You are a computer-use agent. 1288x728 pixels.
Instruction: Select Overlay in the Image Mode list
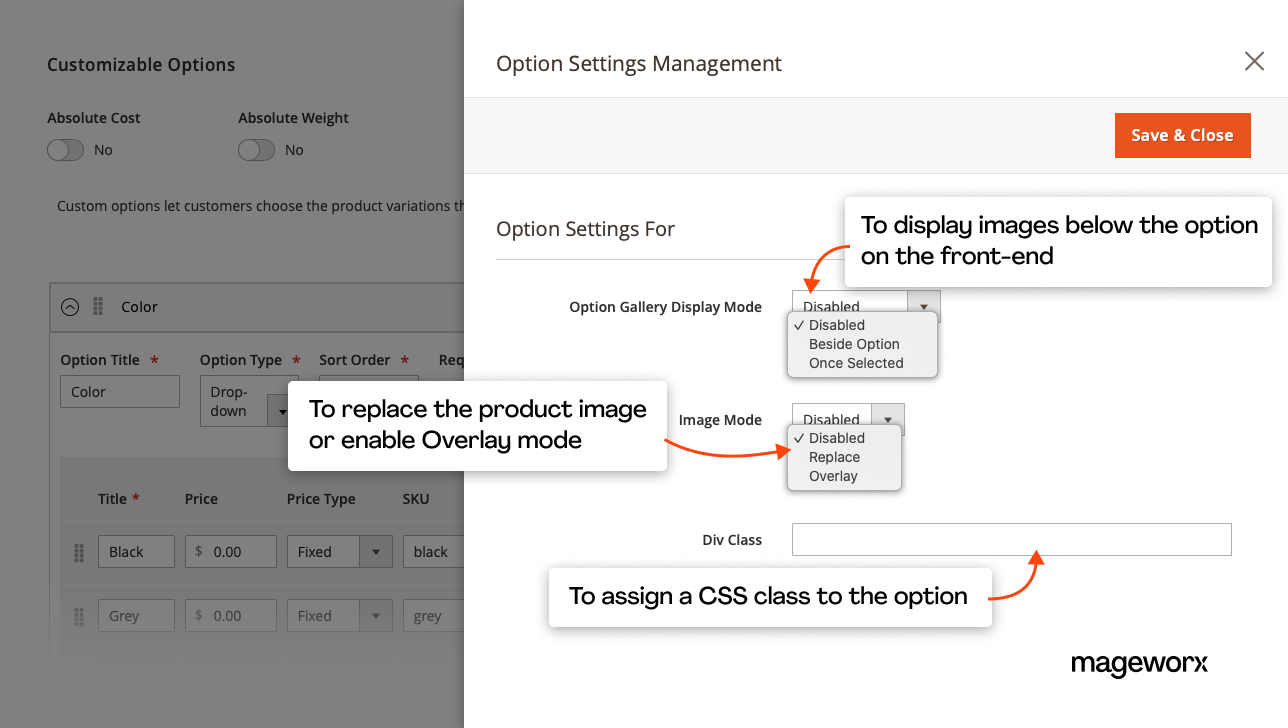(x=832, y=476)
